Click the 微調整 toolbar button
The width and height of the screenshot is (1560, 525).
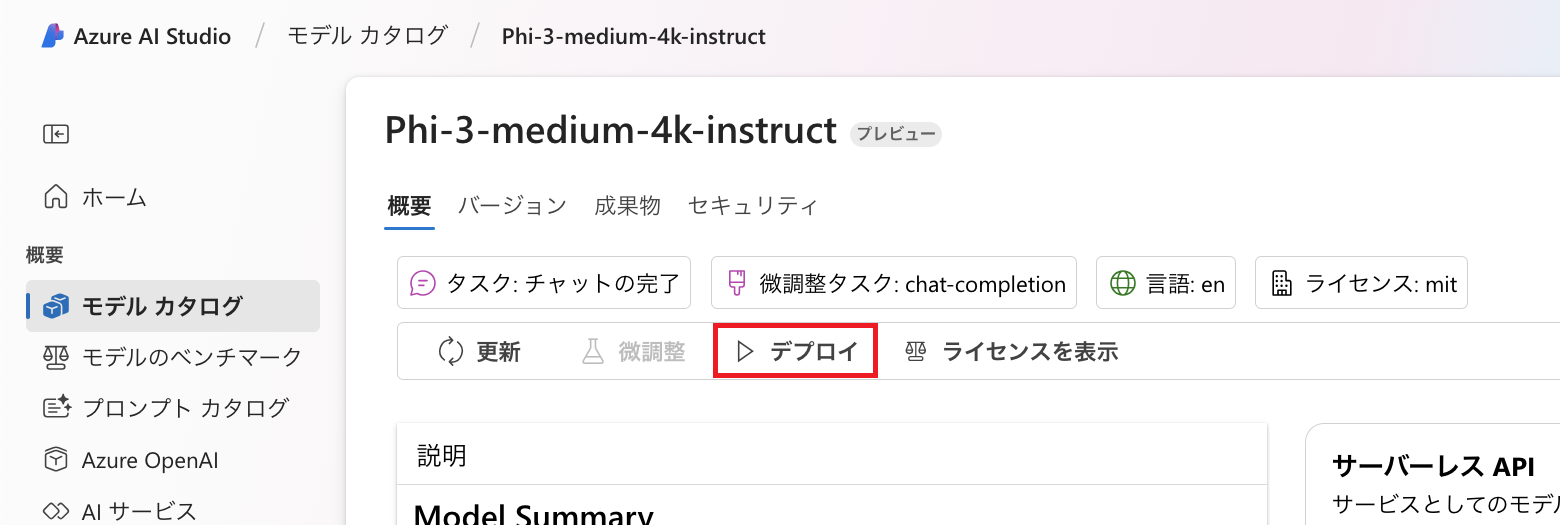pyautogui.click(x=634, y=351)
